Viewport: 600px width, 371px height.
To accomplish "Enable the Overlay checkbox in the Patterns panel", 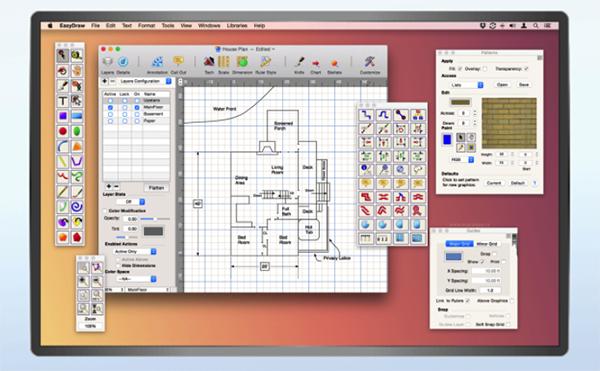I will pyautogui.click(x=485, y=69).
